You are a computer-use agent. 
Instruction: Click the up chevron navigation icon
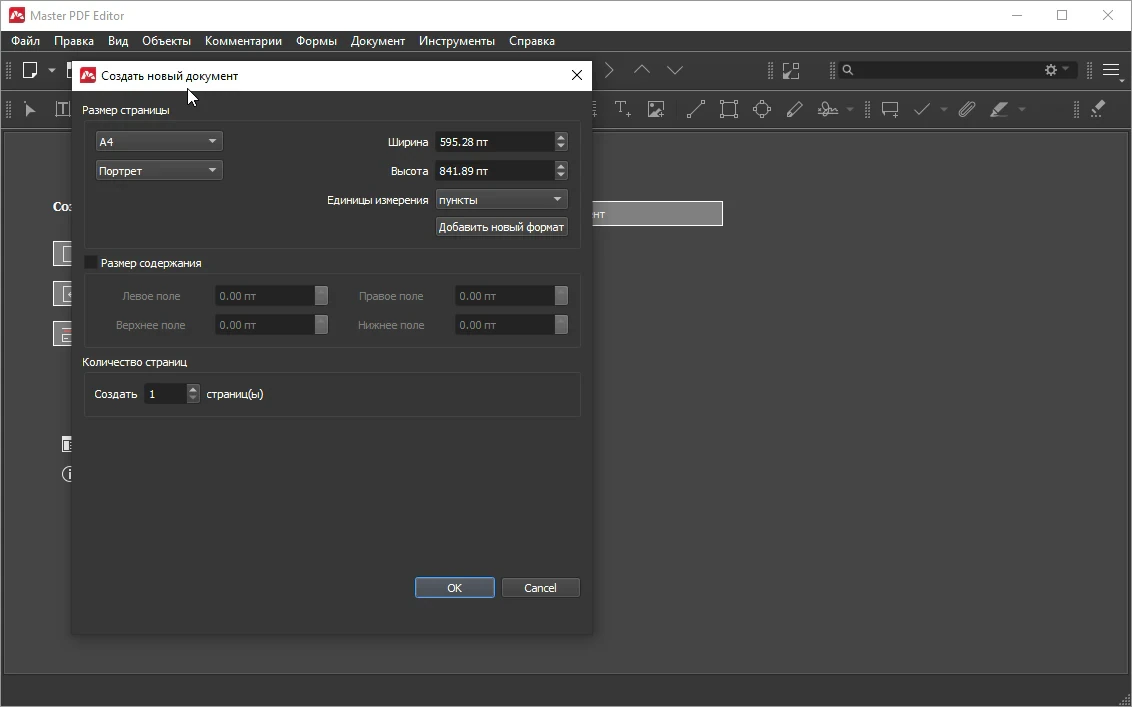click(642, 70)
